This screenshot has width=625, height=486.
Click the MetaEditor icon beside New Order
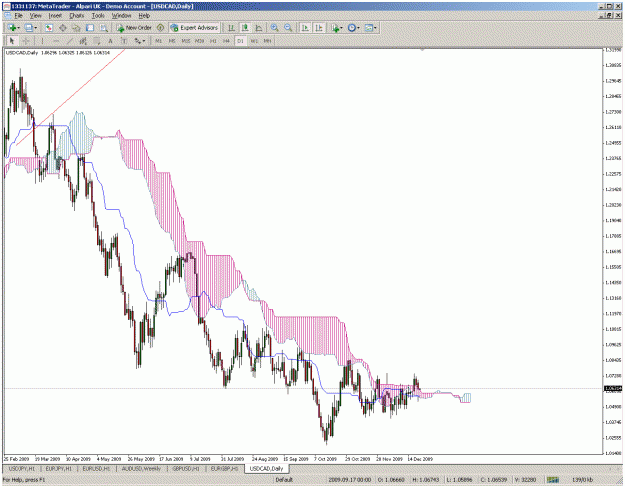(x=160, y=28)
